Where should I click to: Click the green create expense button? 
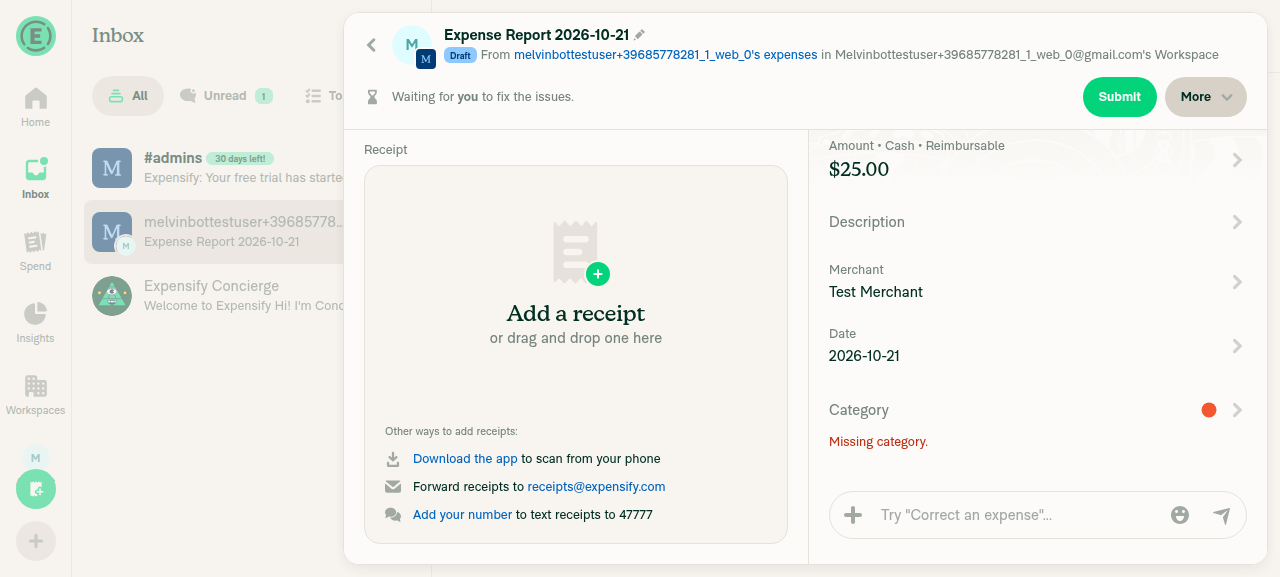pos(36,489)
